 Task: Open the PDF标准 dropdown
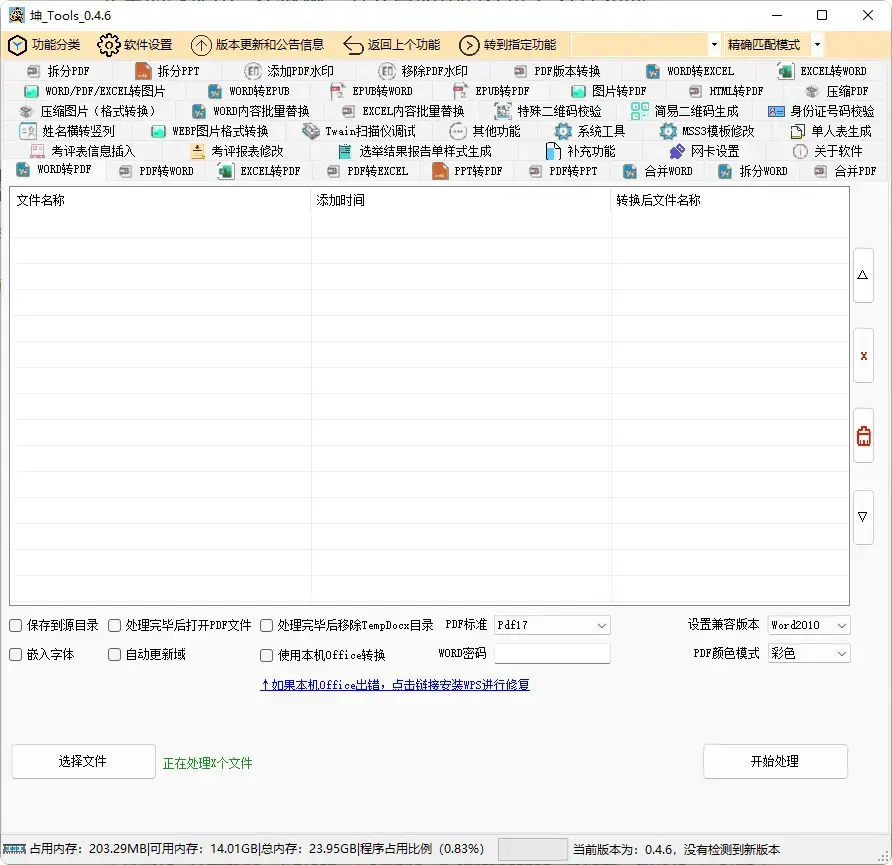(552, 624)
